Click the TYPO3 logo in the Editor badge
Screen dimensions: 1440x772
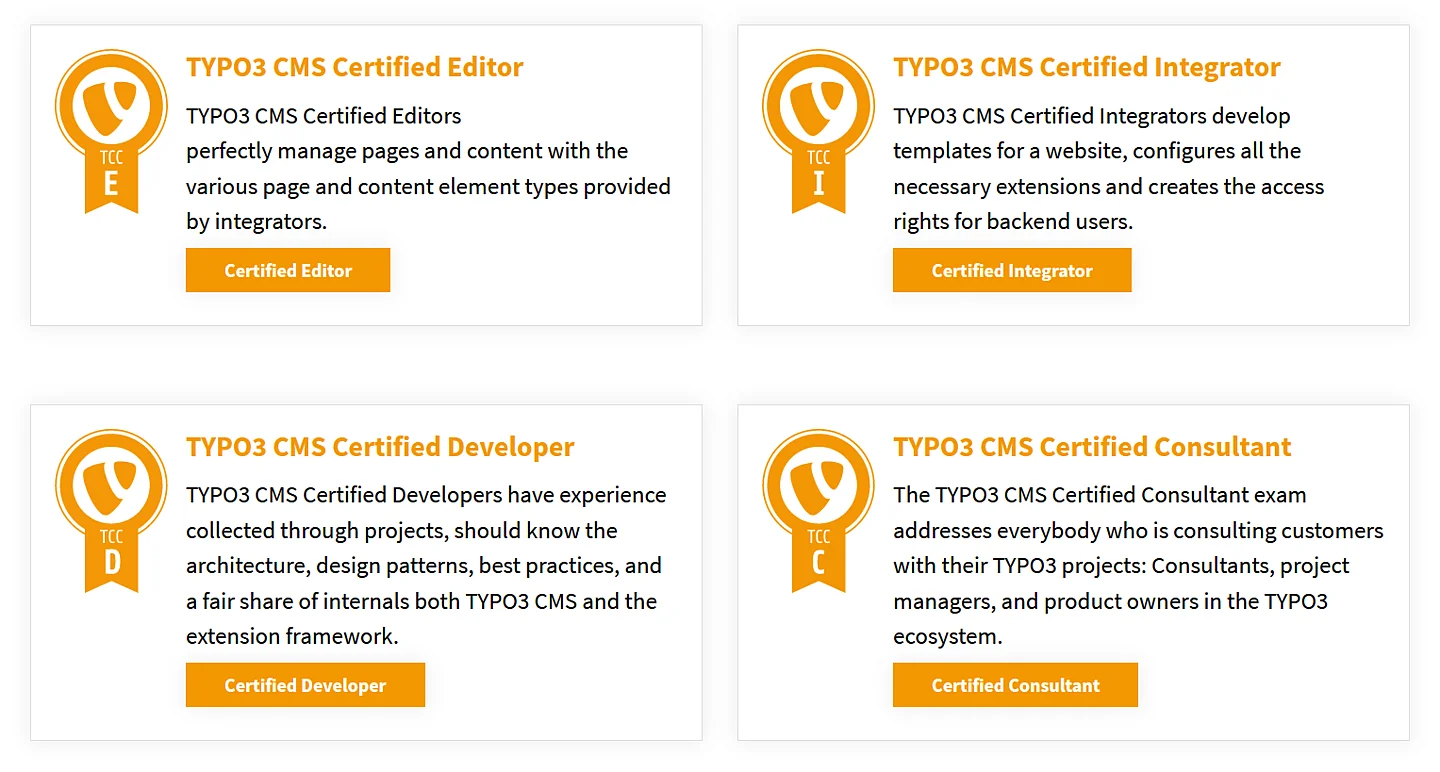coord(111,105)
